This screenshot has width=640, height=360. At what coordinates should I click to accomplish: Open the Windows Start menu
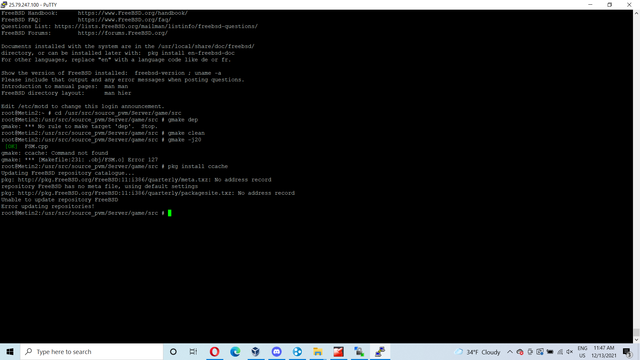(x=10, y=351)
